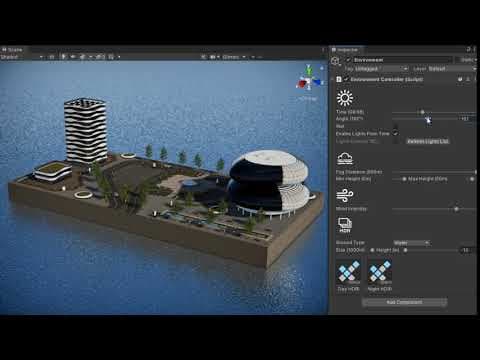Select the Scene tab

[x=12, y=50]
